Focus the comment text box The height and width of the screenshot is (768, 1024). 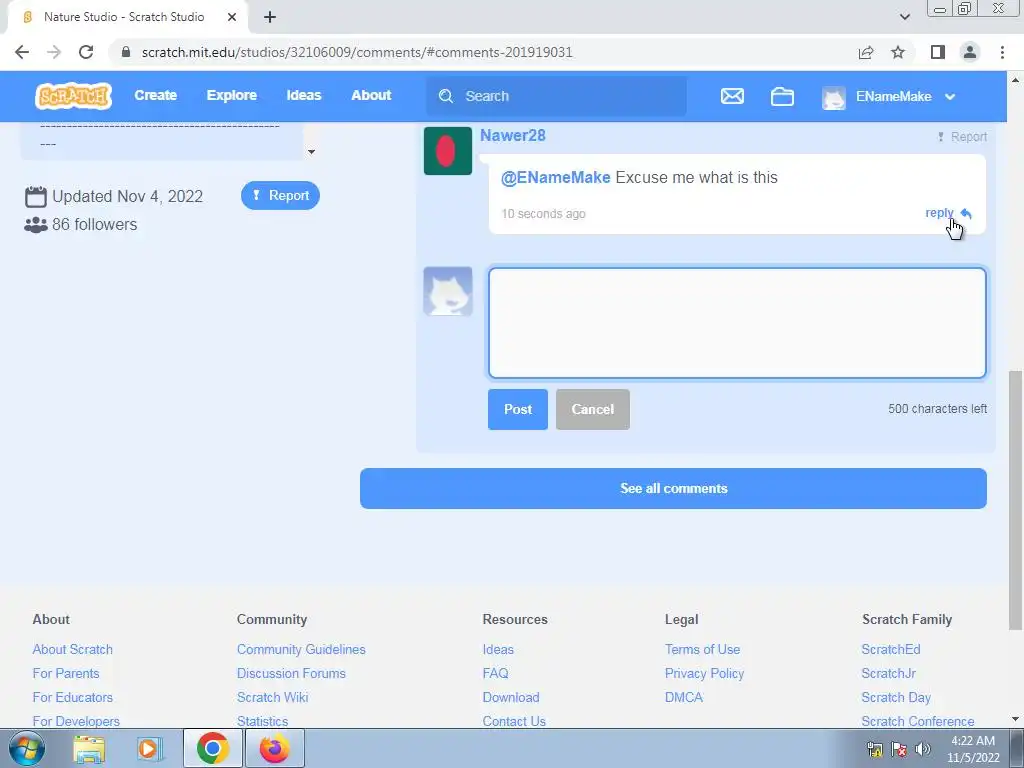737,323
